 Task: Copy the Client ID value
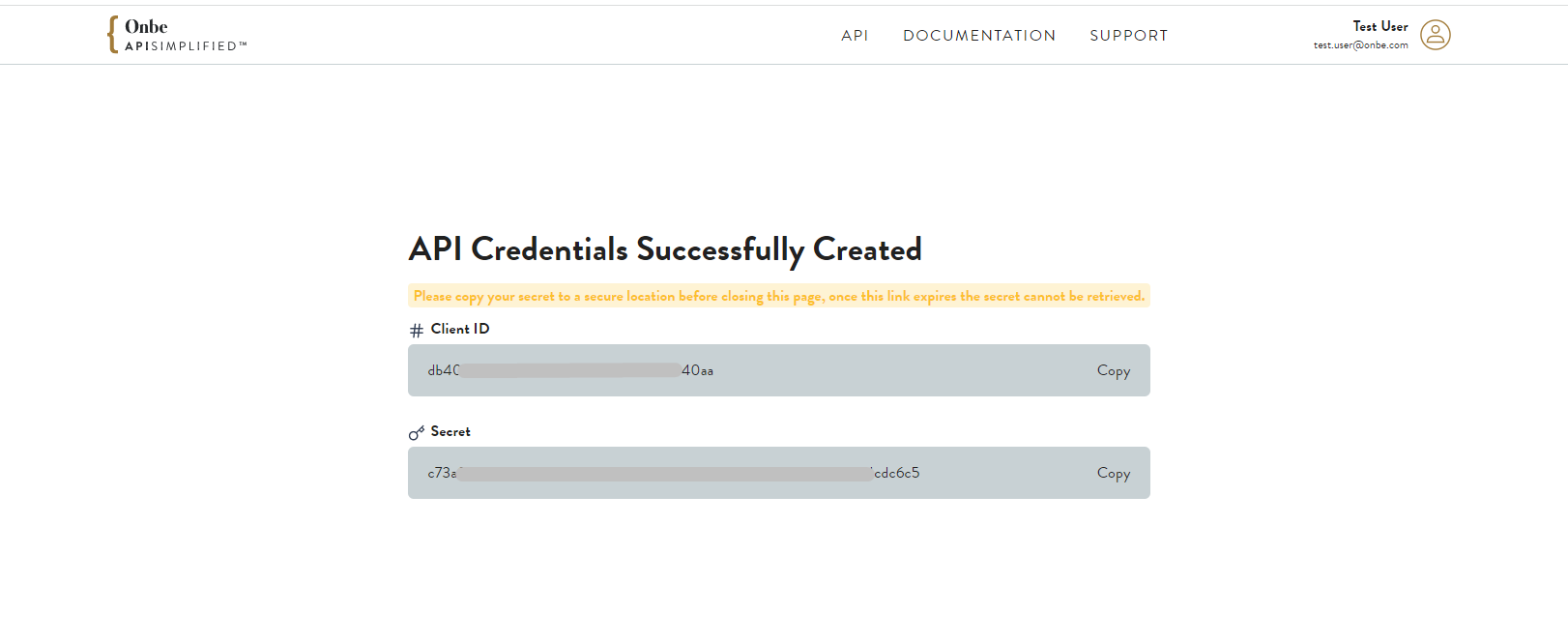(1114, 370)
